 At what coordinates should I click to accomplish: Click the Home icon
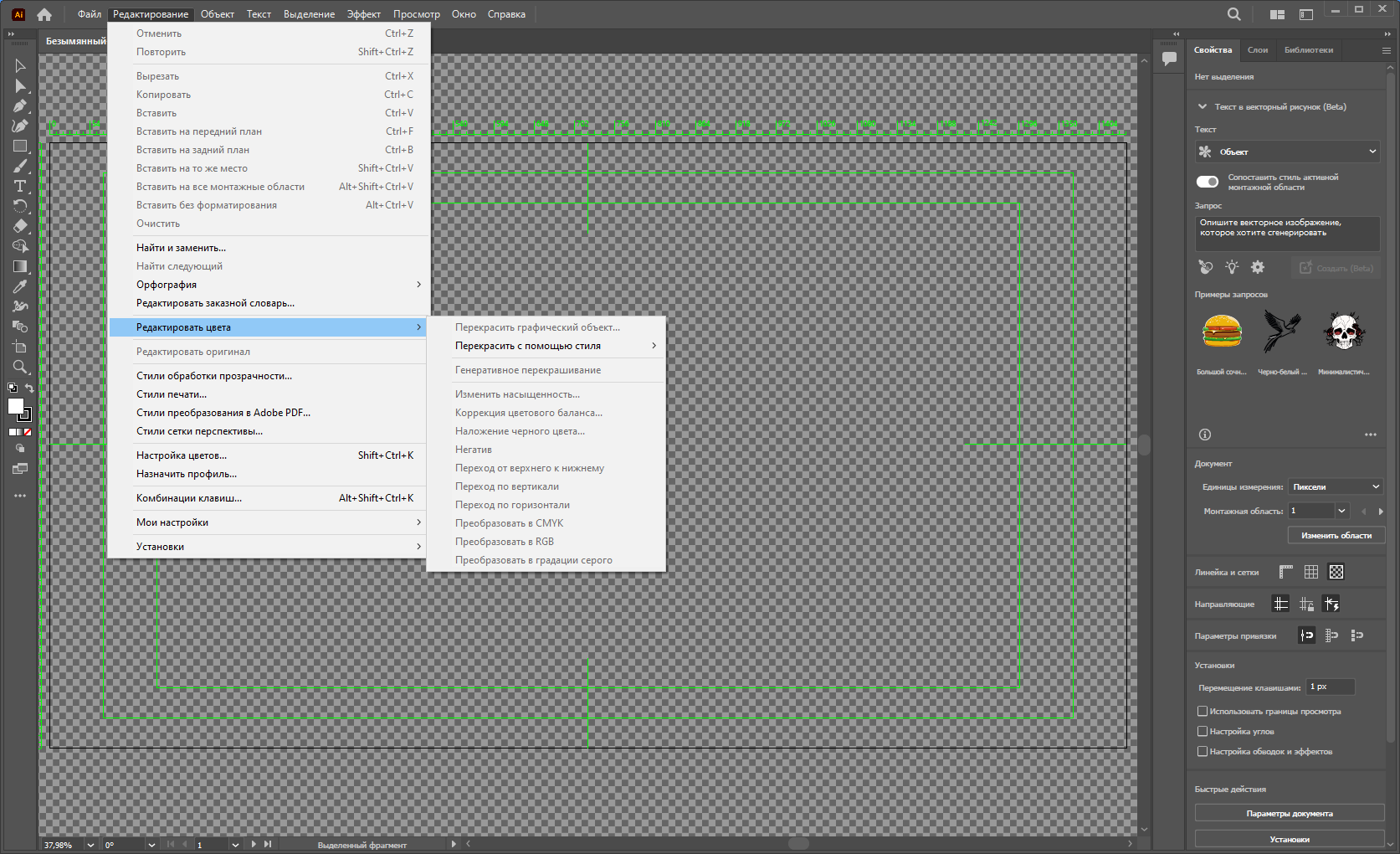click(x=44, y=14)
